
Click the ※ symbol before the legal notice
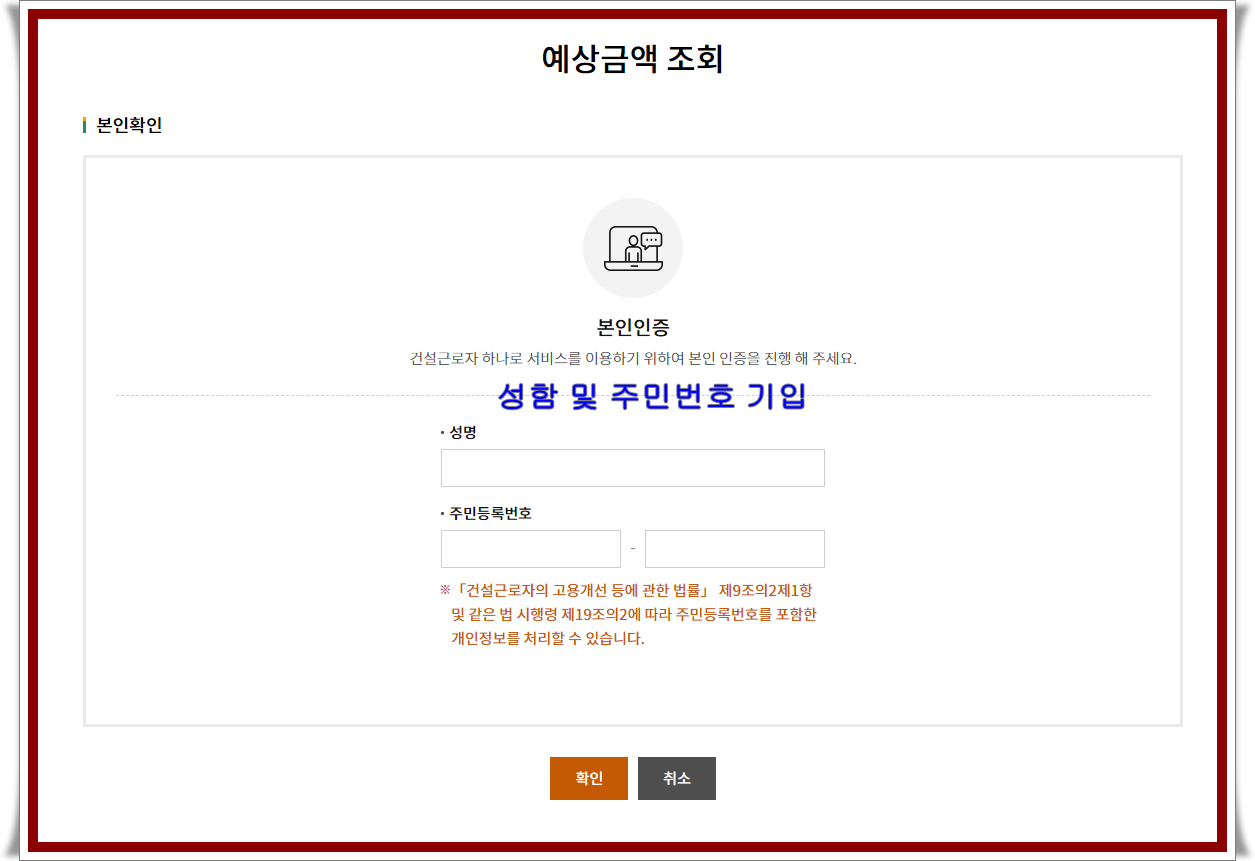[445, 590]
